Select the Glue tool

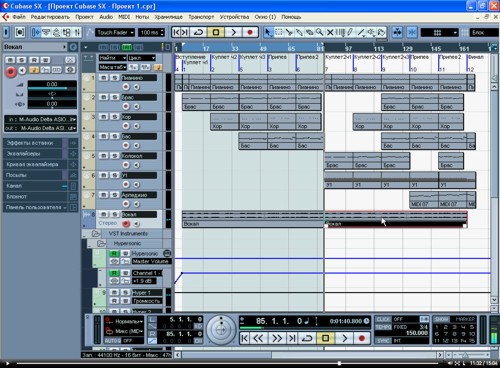(299, 32)
